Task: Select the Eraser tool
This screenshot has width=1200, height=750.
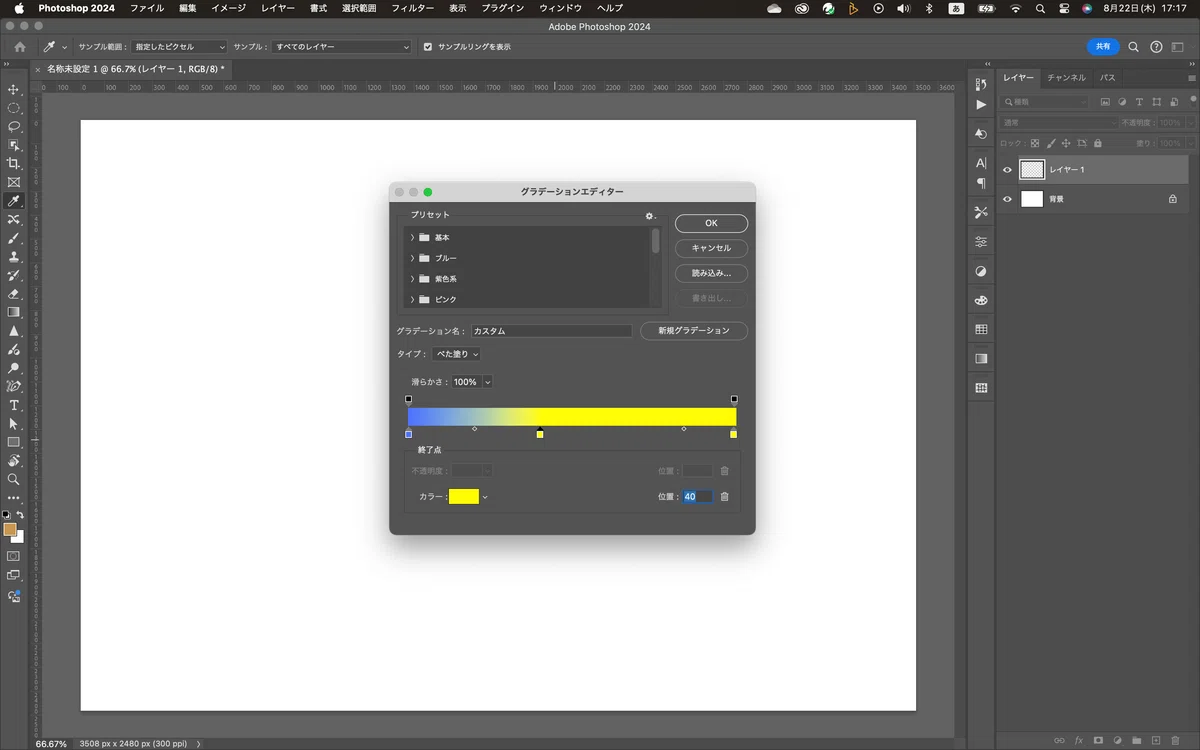Action: 14,294
